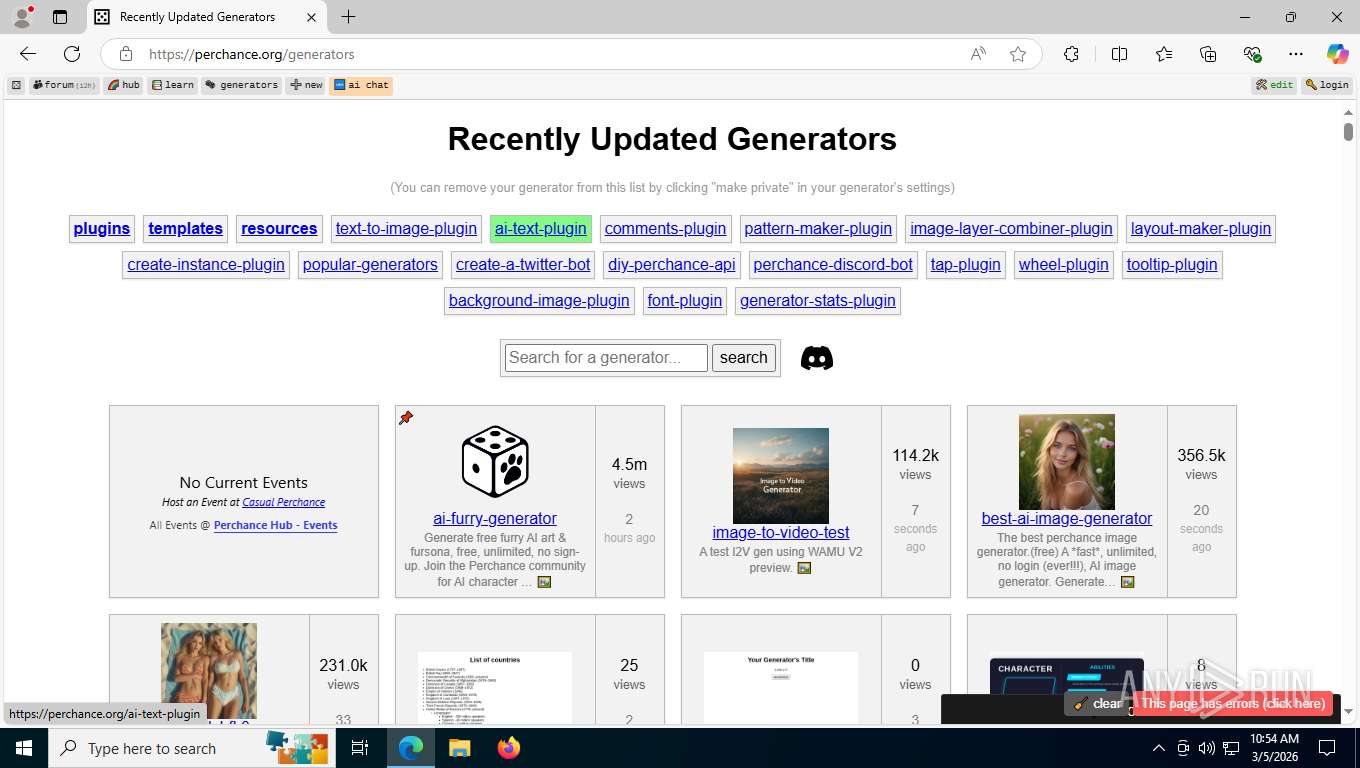Open Task View on taskbar
Screen dimensions: 1360x768
pyautogui.click(x=360, y=748)
